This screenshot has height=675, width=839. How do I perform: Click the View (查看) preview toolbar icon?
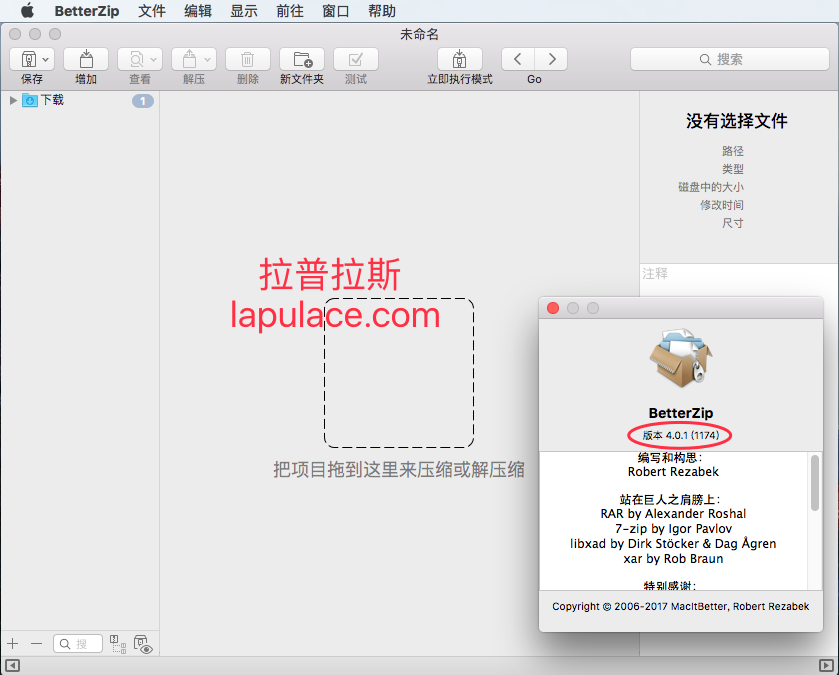[136, 59]
